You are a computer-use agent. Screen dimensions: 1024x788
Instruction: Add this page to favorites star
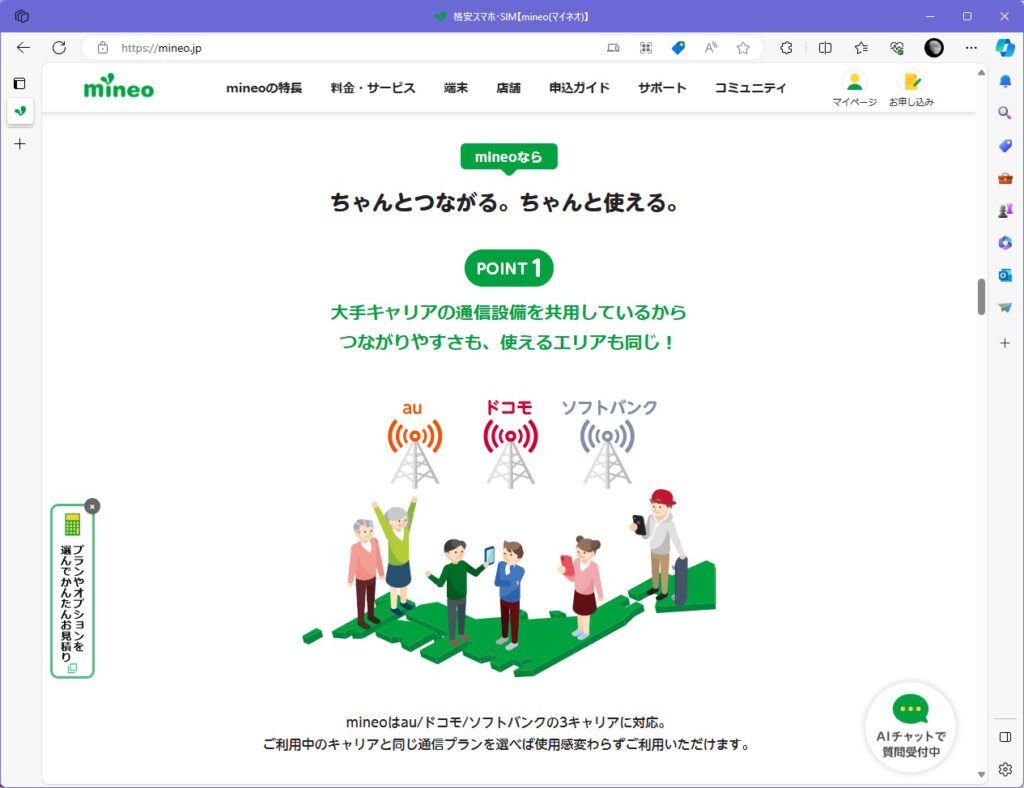click(743, 48)
